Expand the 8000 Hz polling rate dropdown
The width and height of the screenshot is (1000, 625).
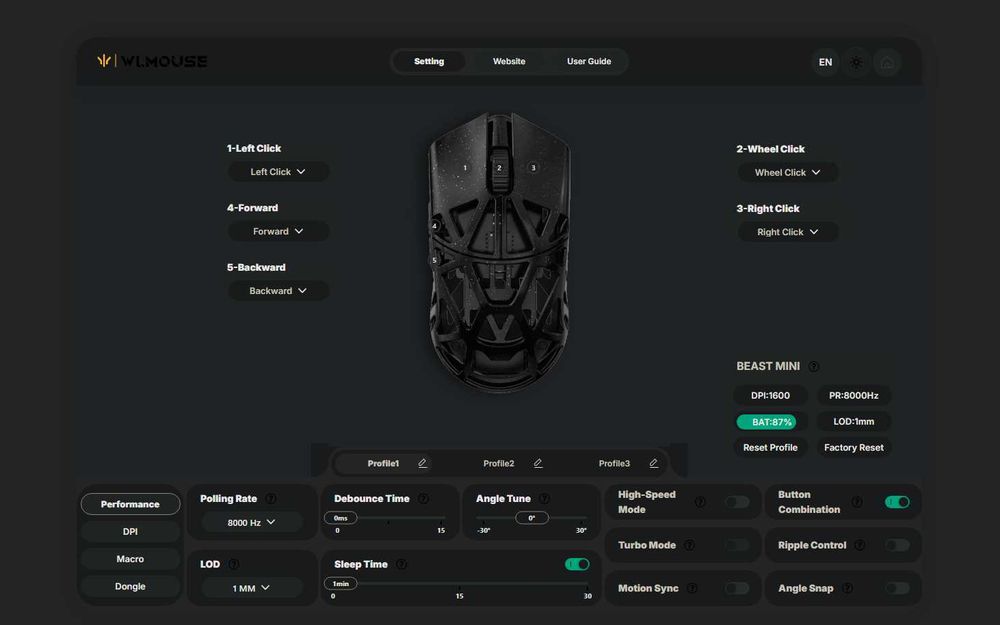(x=252, y=522)
